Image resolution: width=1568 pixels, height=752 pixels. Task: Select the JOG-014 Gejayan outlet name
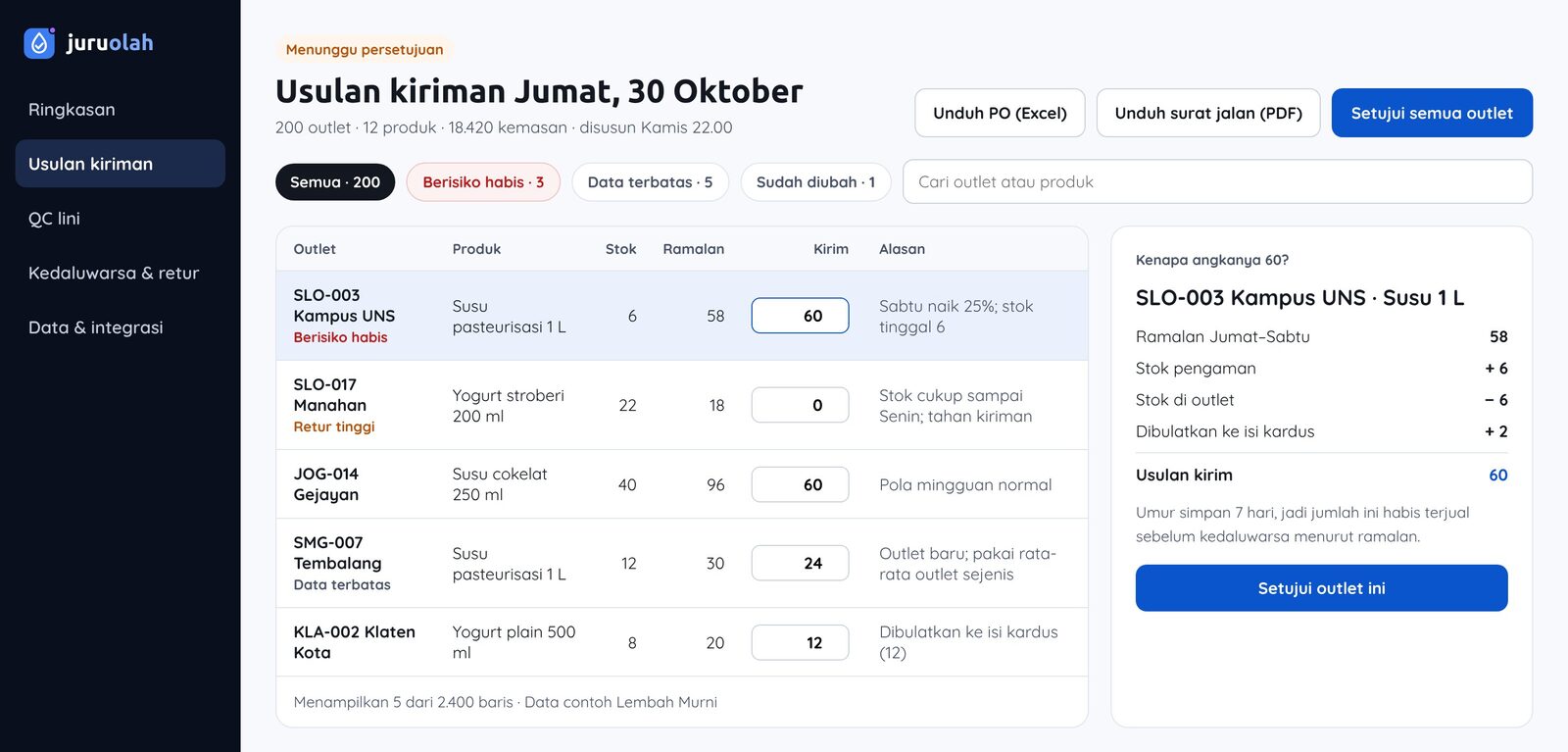pos(326,484)
